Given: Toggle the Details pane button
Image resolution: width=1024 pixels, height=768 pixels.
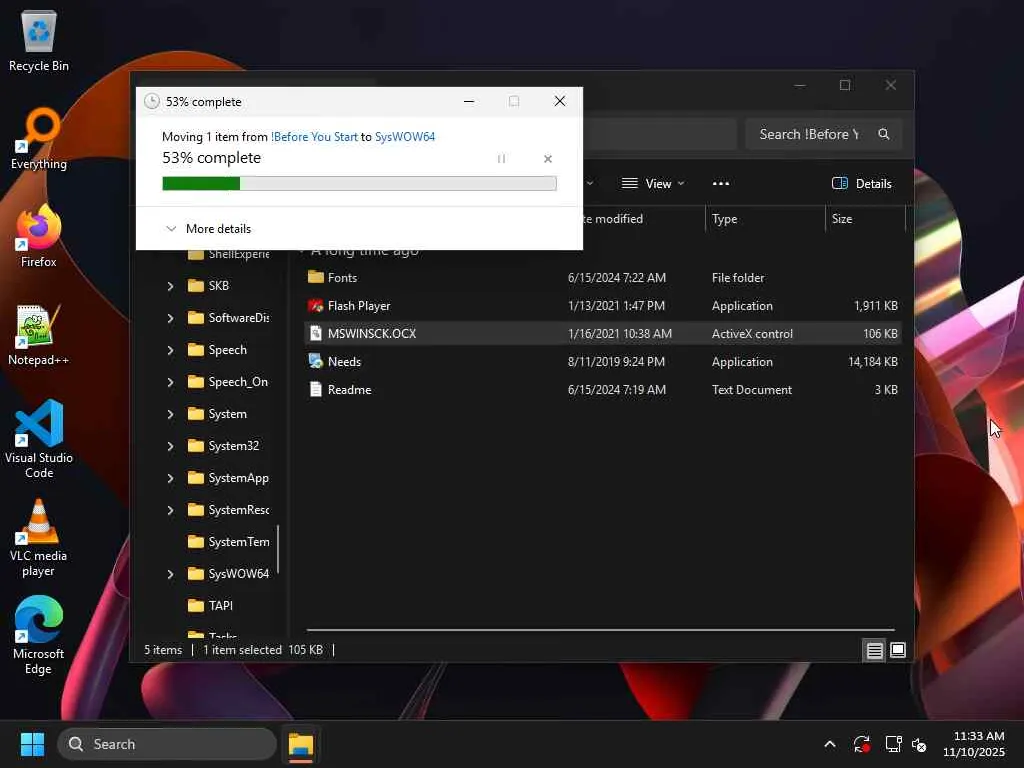Looking at the screenshot, I should click(x=861, y=184).
